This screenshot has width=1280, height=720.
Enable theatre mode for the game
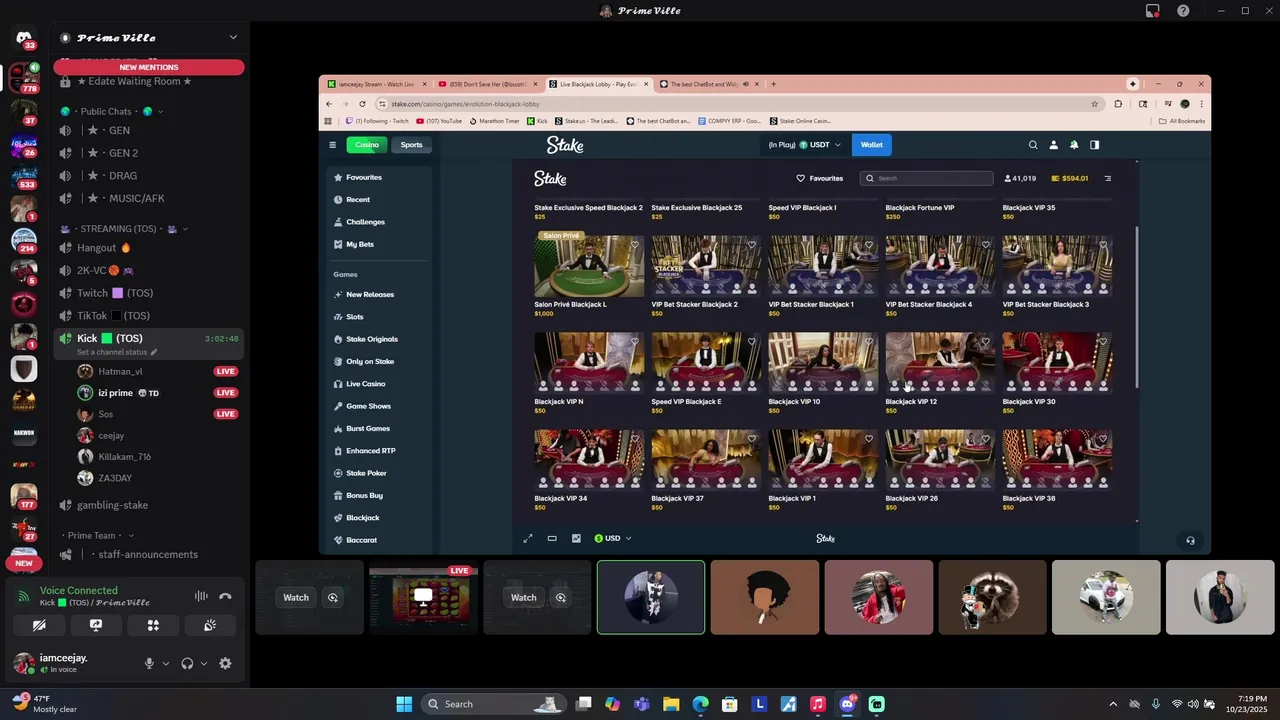coord(552,538)
